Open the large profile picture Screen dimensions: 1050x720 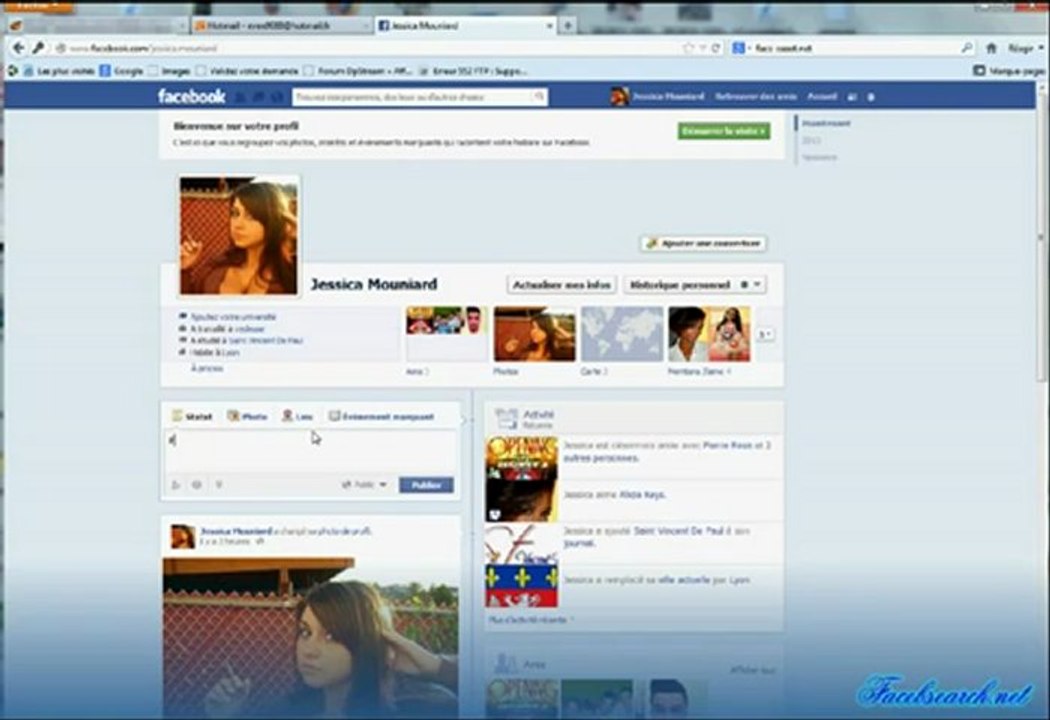pos(238,236)
